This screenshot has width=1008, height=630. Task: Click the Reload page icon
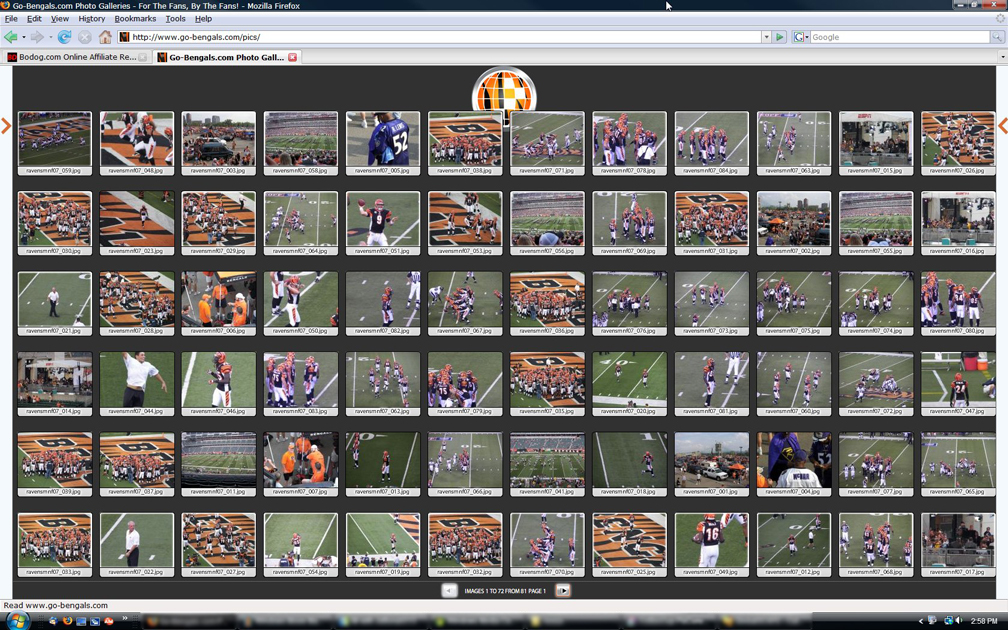coord(64,37)
